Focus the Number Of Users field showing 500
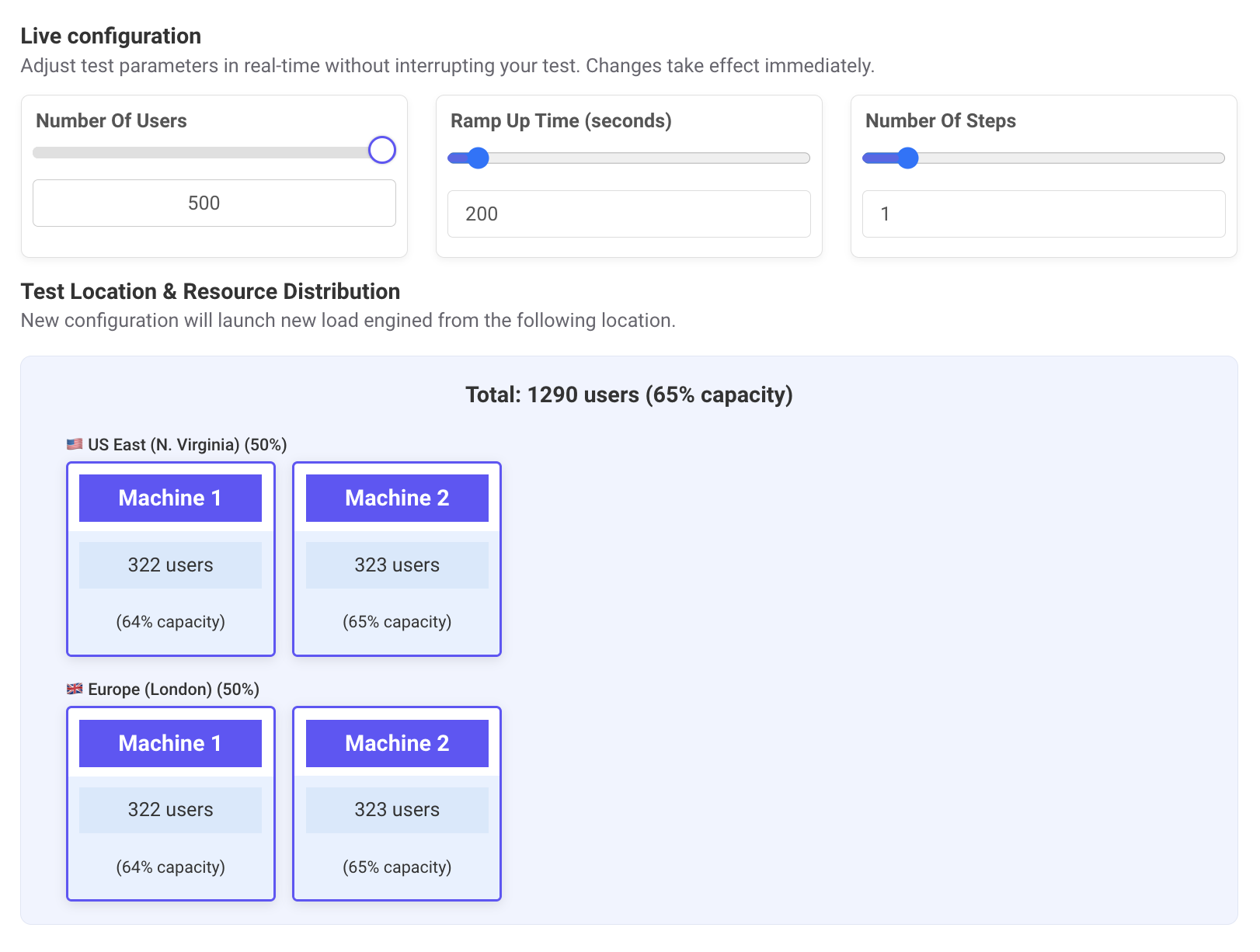This screenshot has width=1260, height=952. tap(214, 203)
